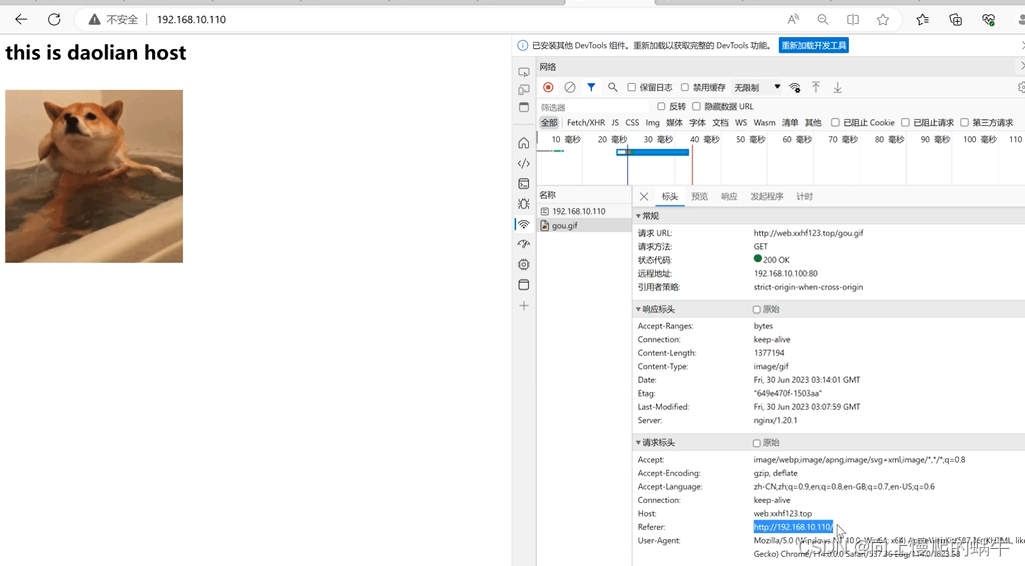
Task: Check the 已阻止请求 filter
Action: pyautogui.click(x=905, y=122)
